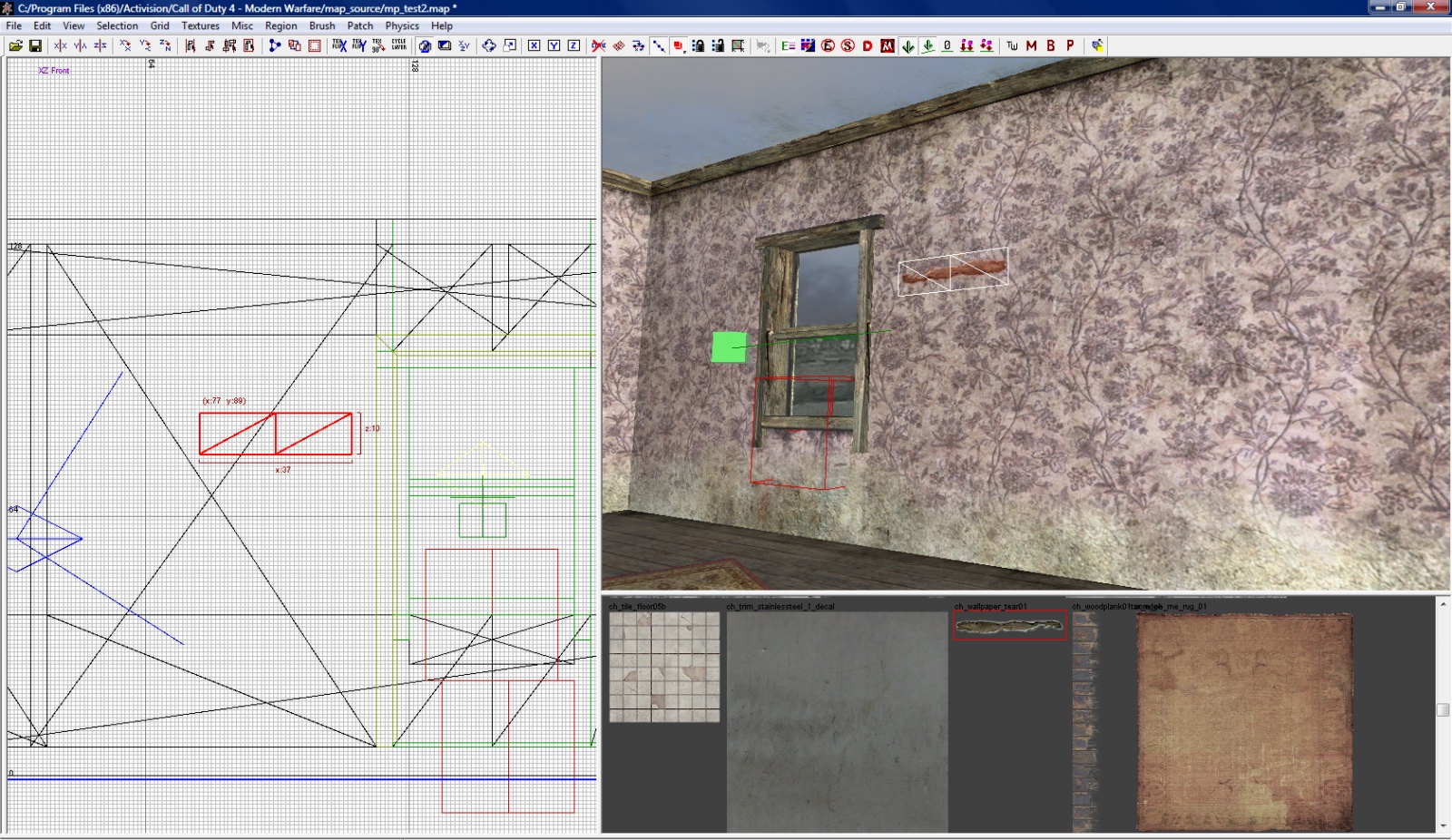
Task: Click the D entity filter button
Action: pyautogui.click(x=868, y=45)
